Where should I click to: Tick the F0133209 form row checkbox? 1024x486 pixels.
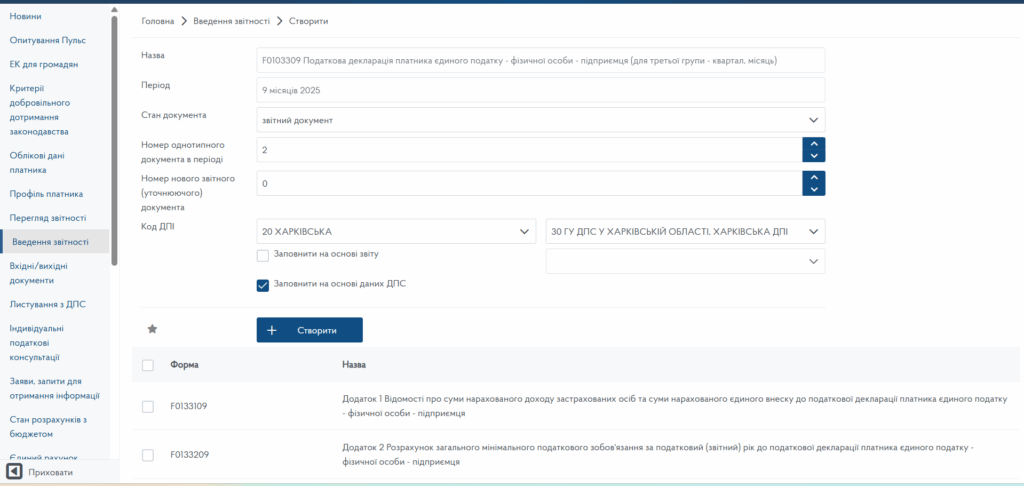pyautogui.click(x=148, y=455)
